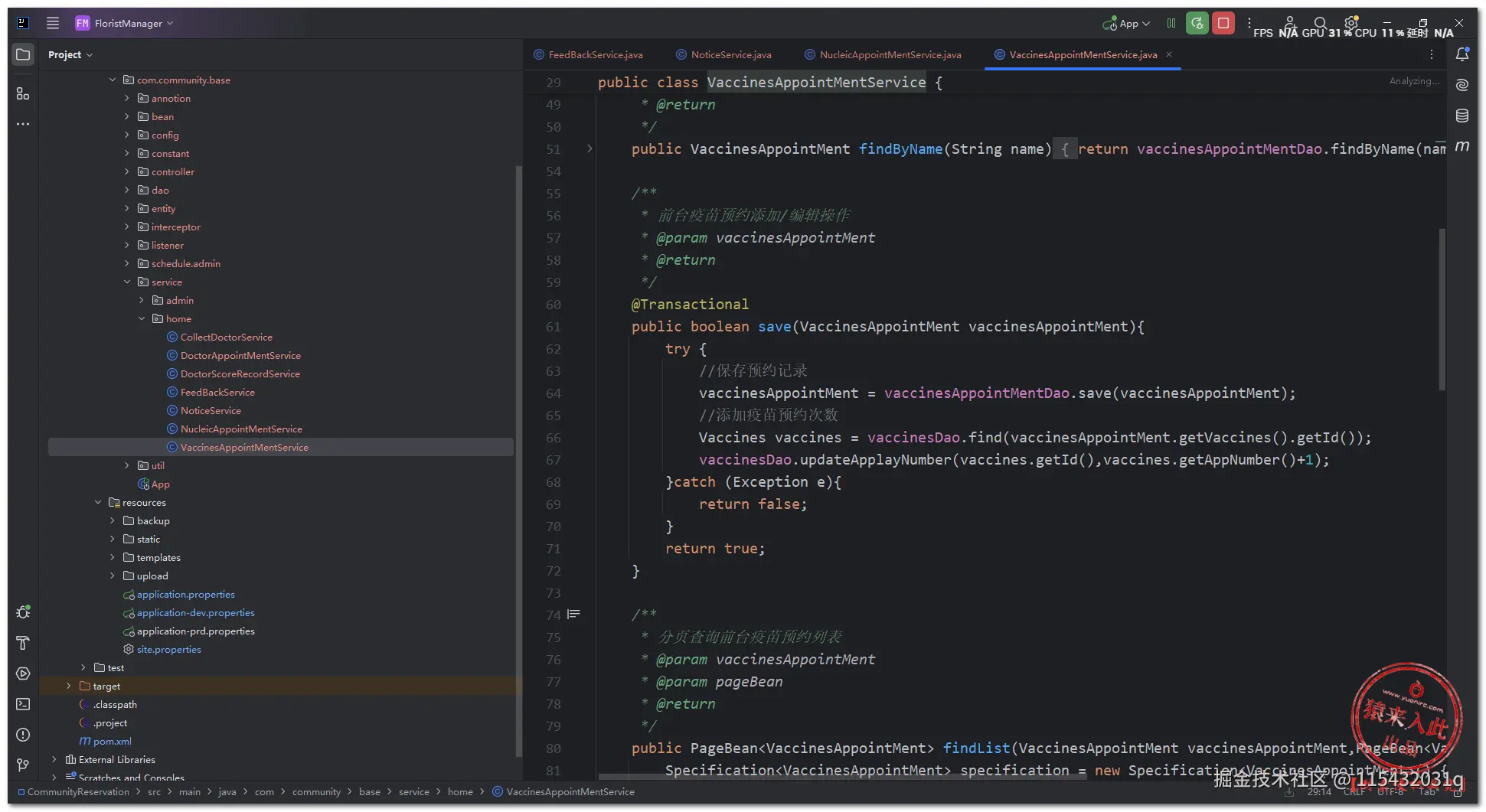Show more tool windows (three dots)
The width and height of the screenshot is (1486, 812).
click(x=23, y=123)
